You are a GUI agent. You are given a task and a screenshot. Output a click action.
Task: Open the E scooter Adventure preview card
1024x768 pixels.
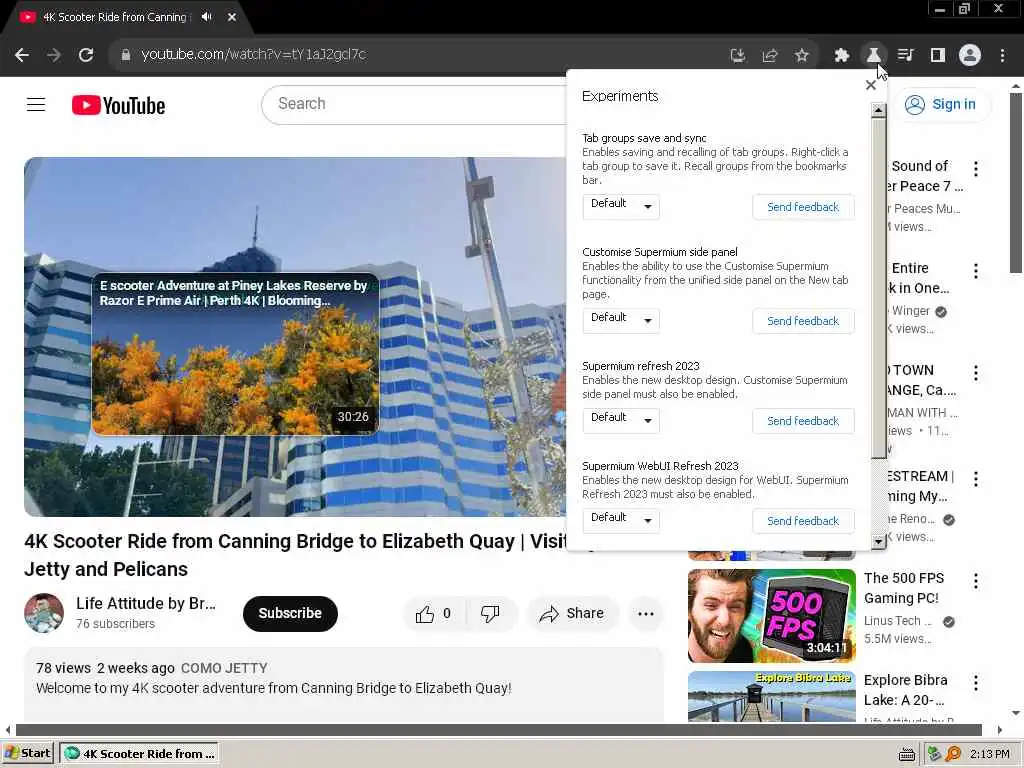click(235, 353)
